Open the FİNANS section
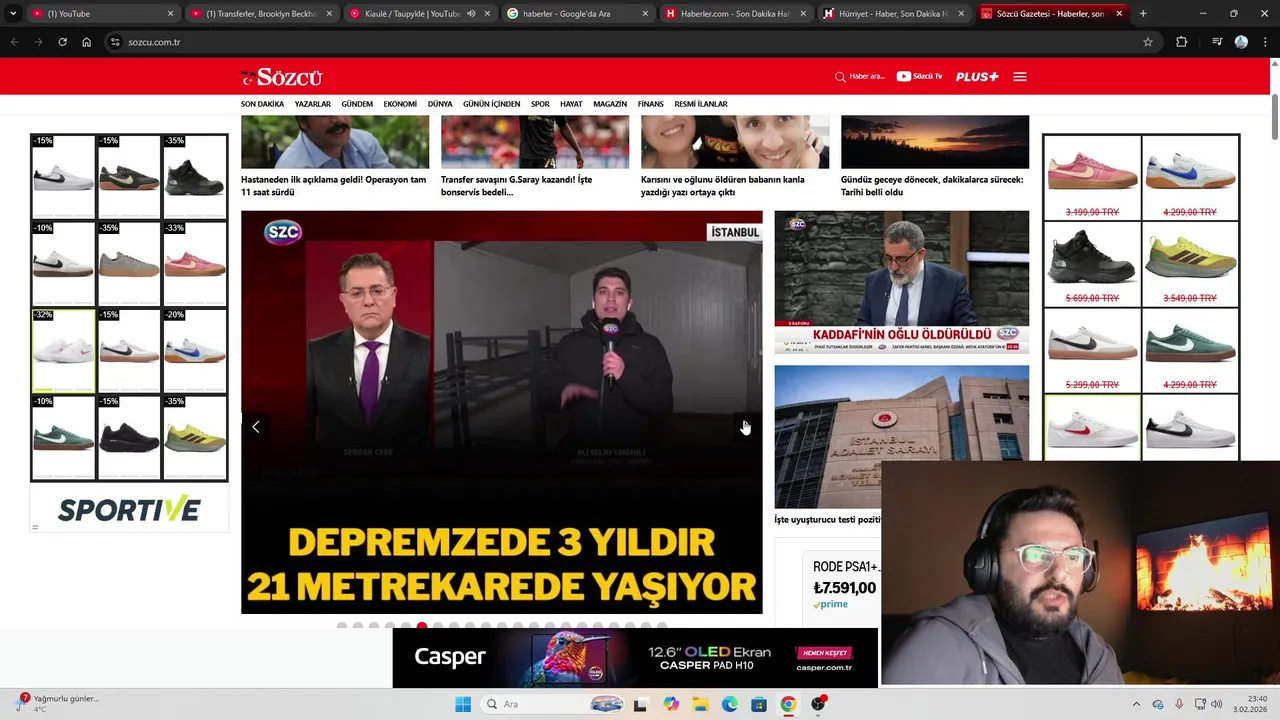Screen dimensions: 1280x720 coord(651,104)
